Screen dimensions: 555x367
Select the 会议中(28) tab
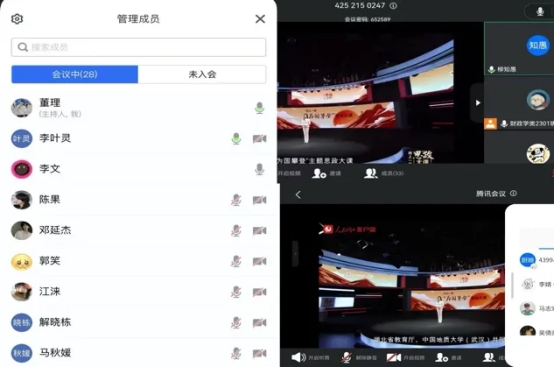point(75,74)
